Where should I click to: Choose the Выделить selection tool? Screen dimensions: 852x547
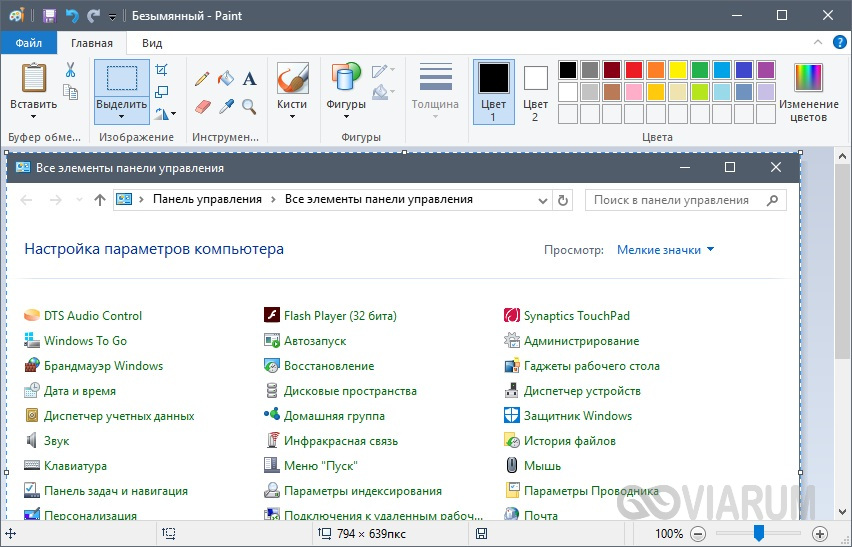122,78
